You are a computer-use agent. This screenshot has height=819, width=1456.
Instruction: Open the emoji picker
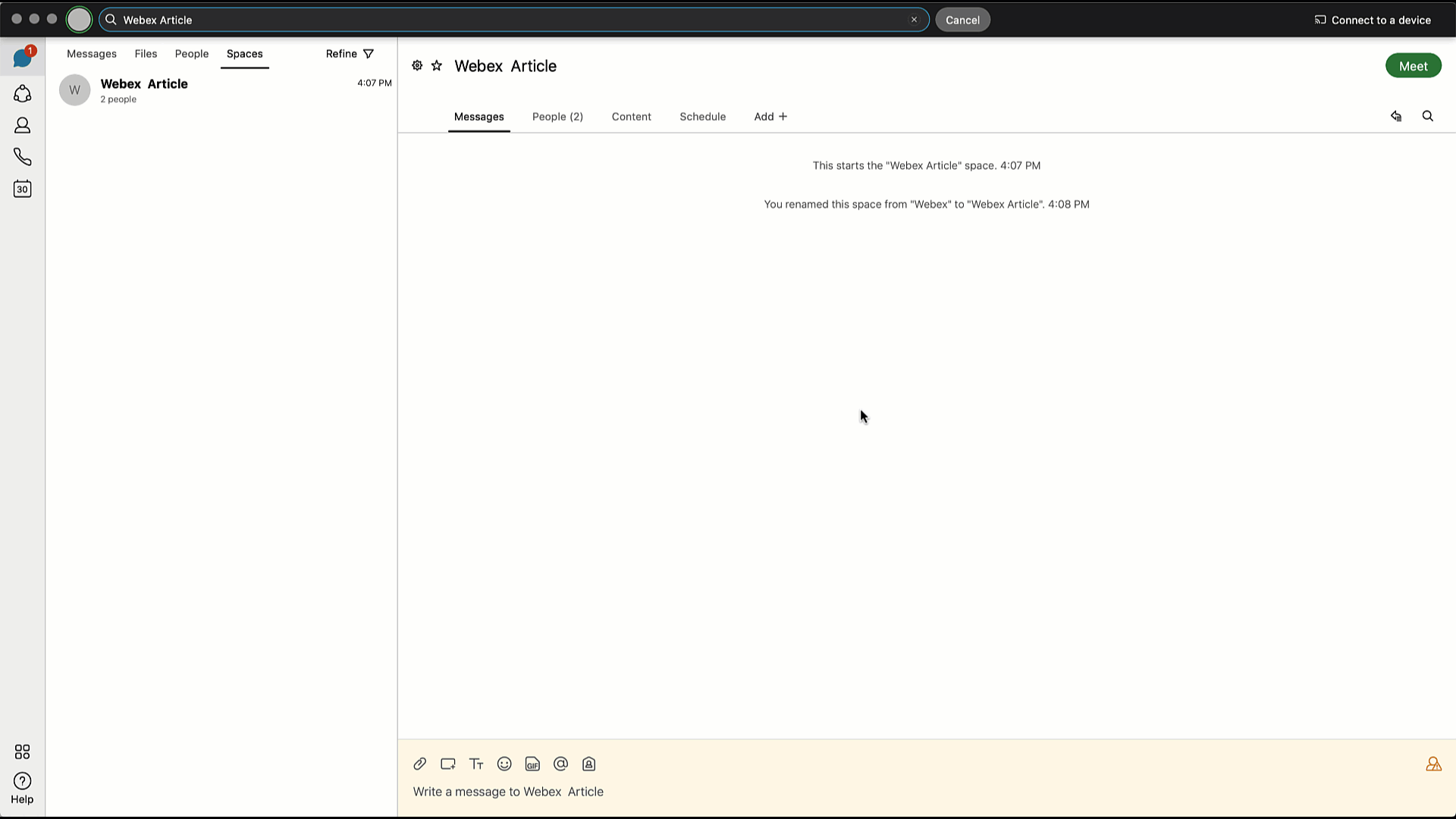point(504,764)
